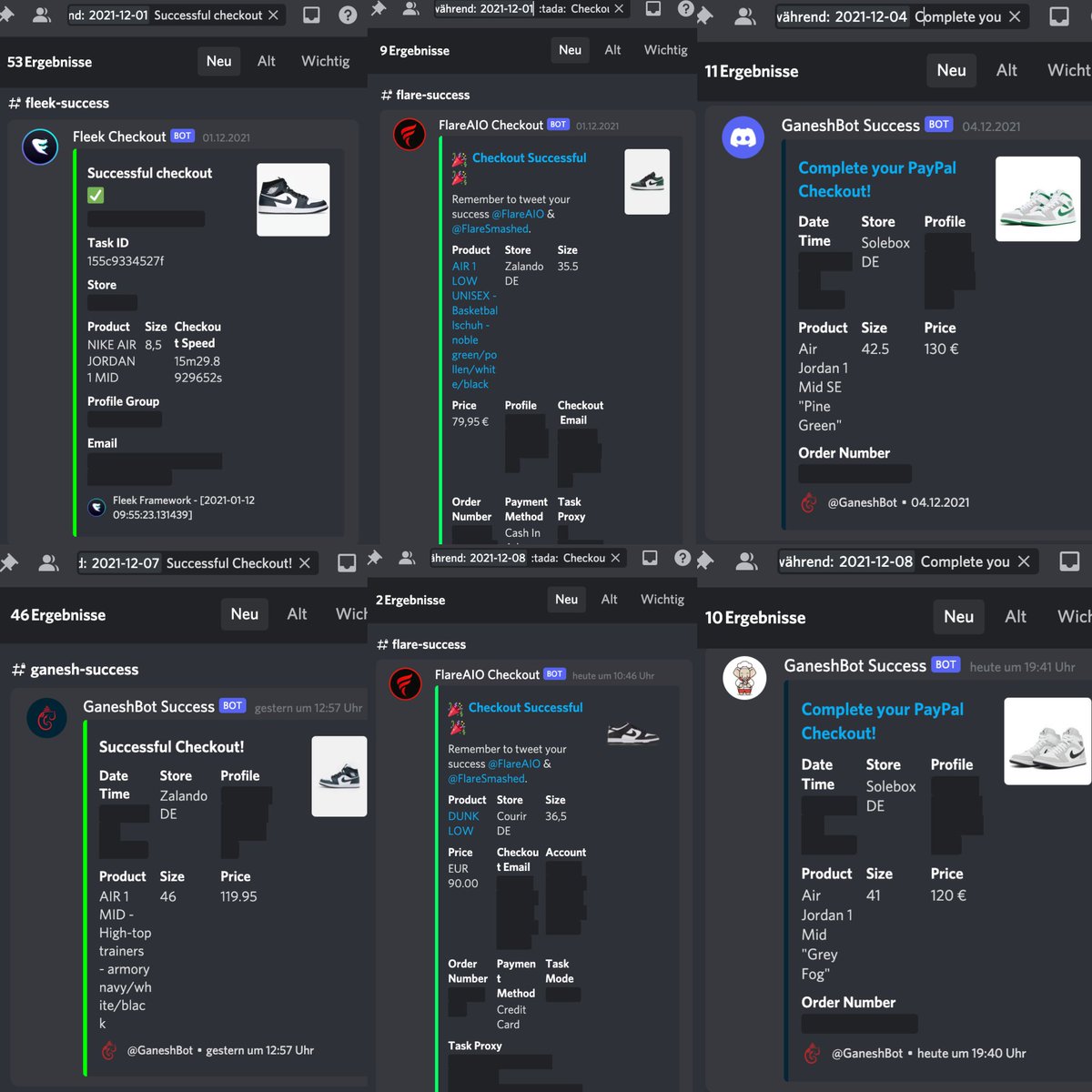Image resolution: width=1092 pixels, height=1092 pixels.
Task: Select Alt tab in 46 Ergebnisse panel
Action: [298, 614]
